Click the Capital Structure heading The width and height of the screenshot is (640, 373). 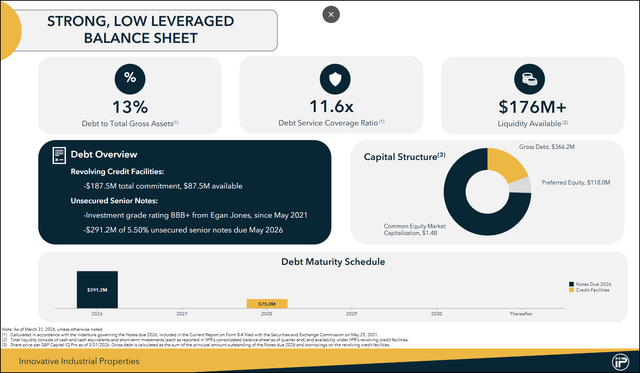(x=404, y=157)
